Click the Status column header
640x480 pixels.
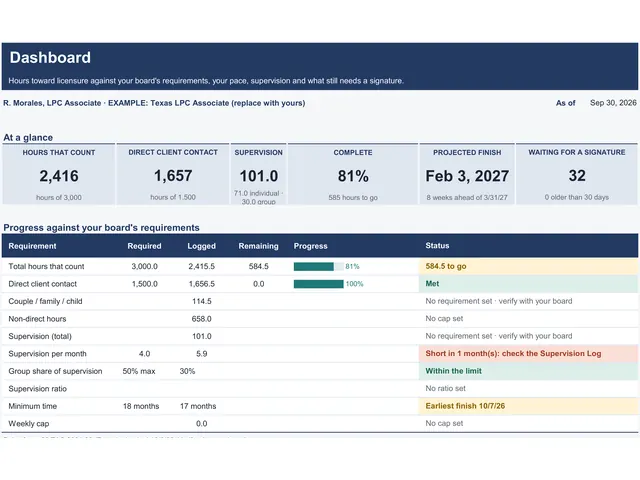(438, 246)
